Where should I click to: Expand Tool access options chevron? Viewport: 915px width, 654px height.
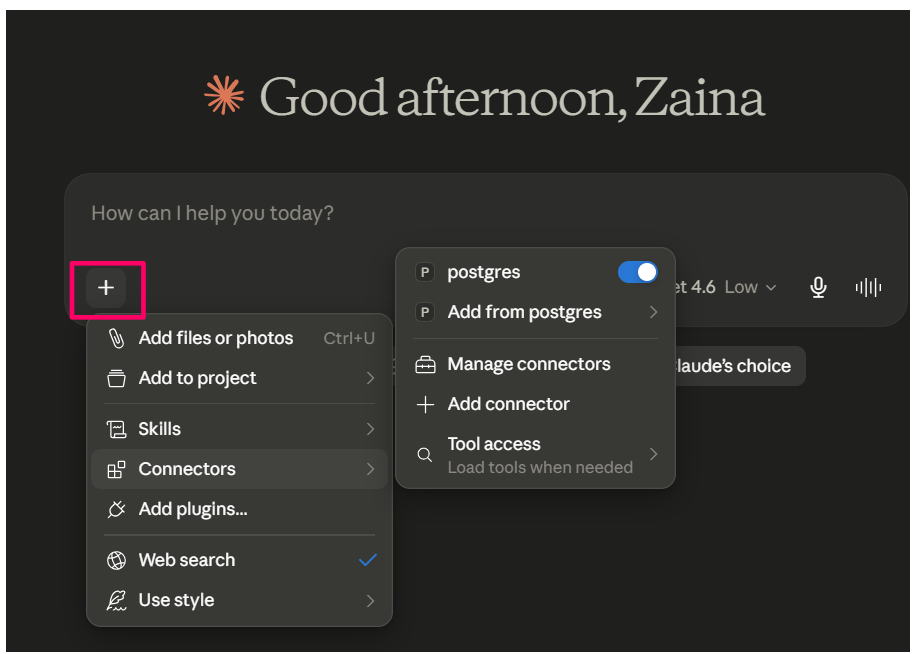pos(653,454)
